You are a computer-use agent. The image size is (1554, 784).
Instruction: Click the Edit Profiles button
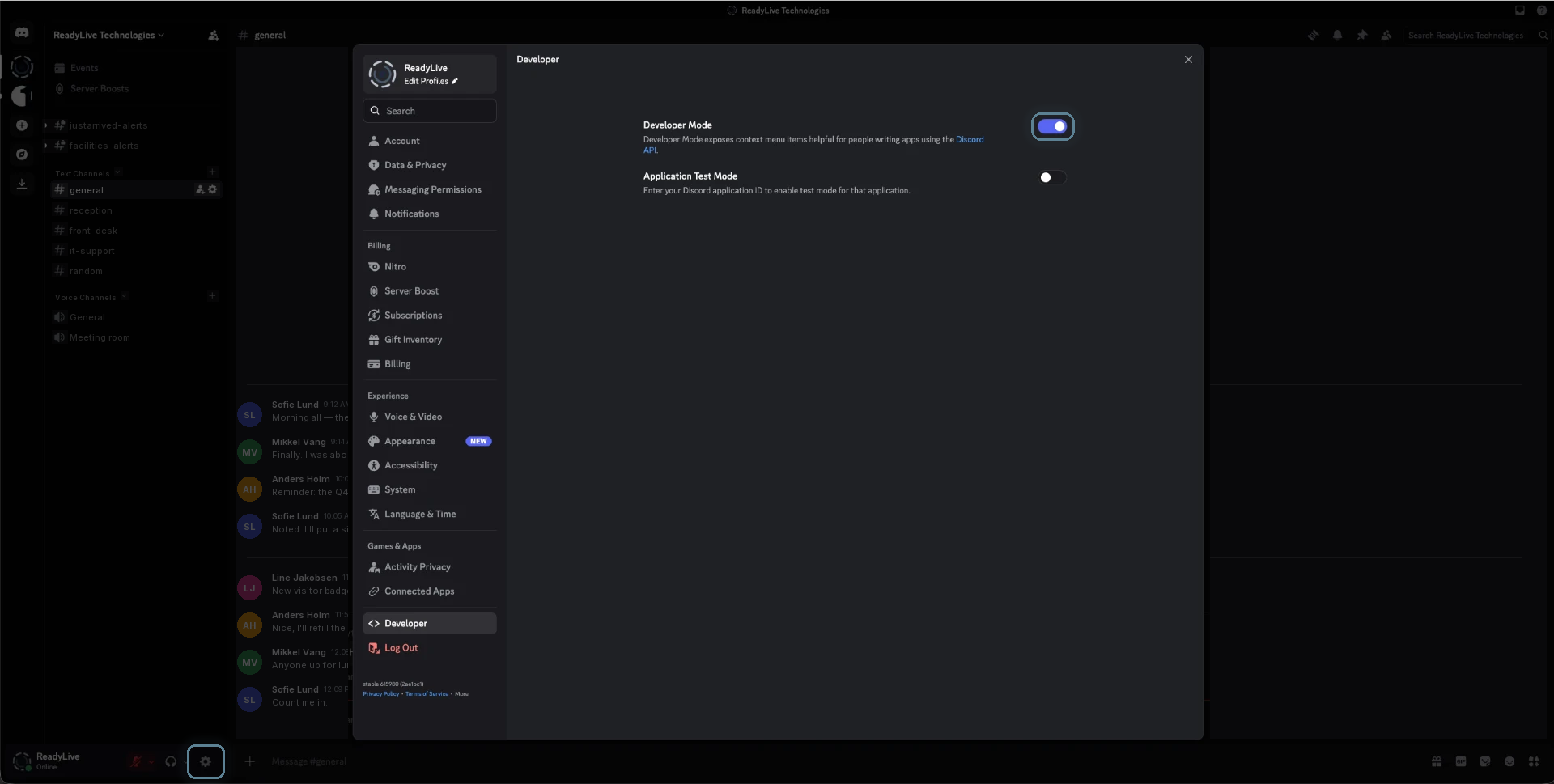431,81
